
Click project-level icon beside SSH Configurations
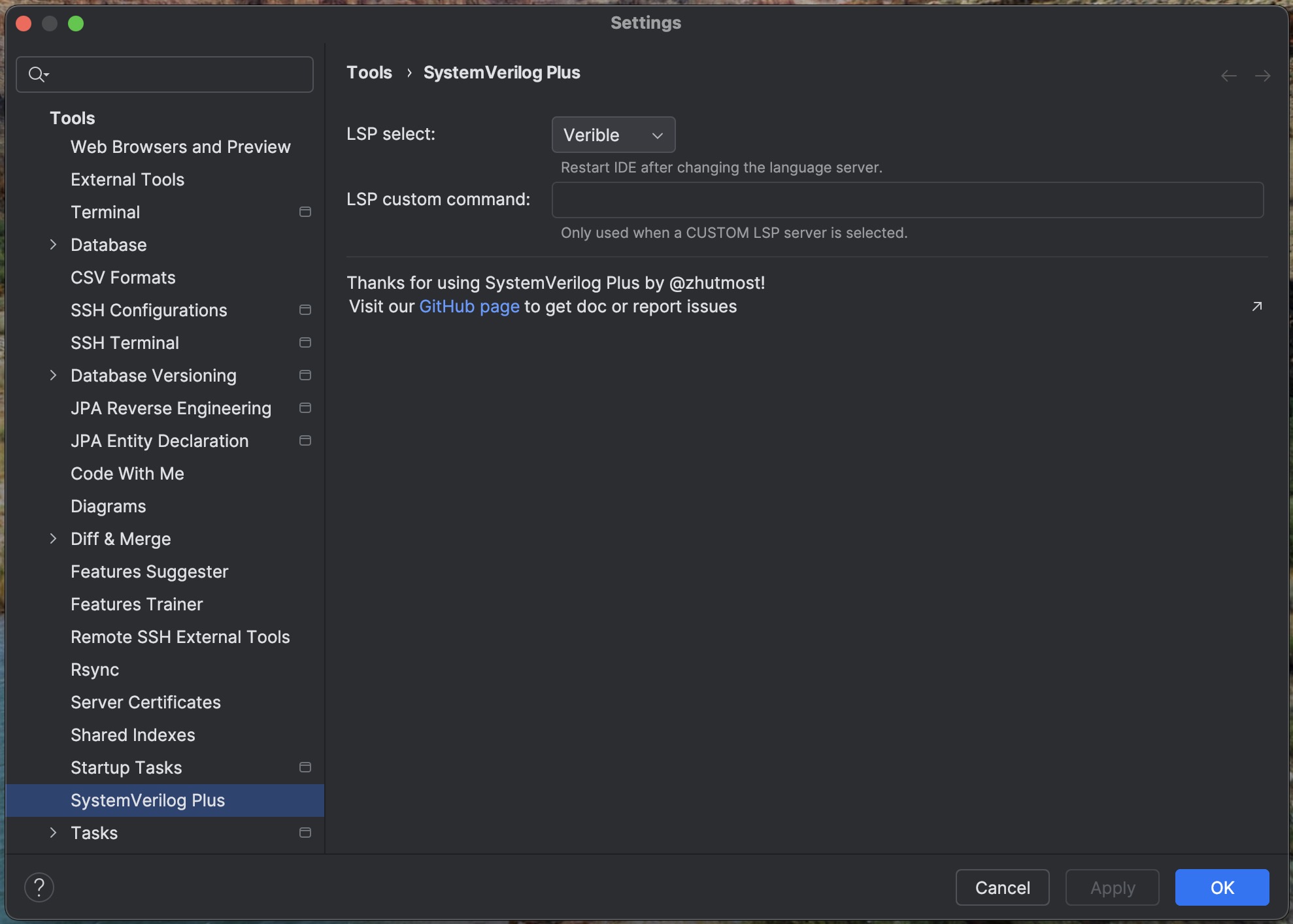tap(305, 310)
